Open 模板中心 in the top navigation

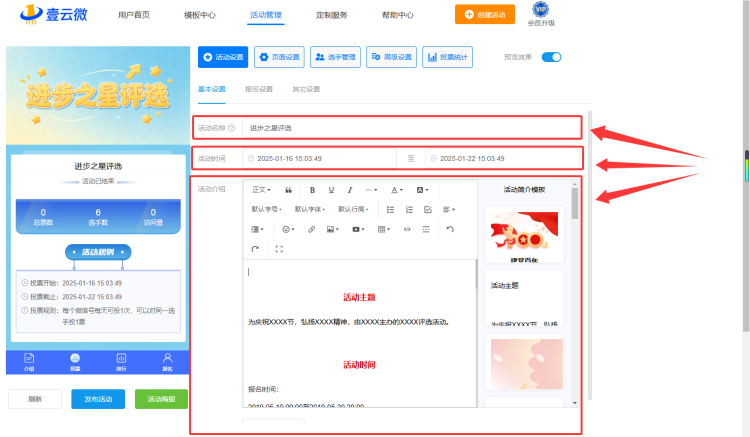[x=199, y=15]
